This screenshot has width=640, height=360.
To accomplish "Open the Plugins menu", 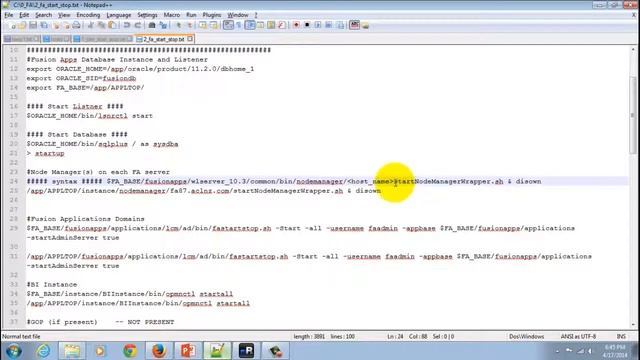I will click(x=212, y=15).
